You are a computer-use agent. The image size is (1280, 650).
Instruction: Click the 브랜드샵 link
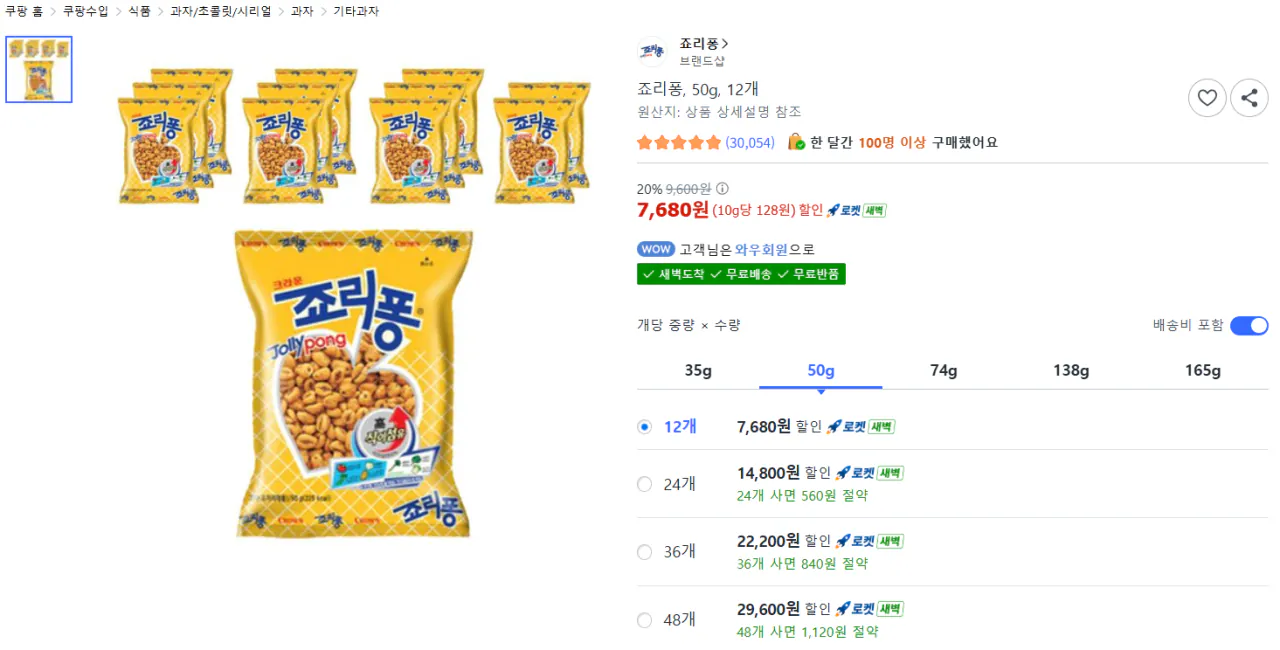[x=701, y=59]
